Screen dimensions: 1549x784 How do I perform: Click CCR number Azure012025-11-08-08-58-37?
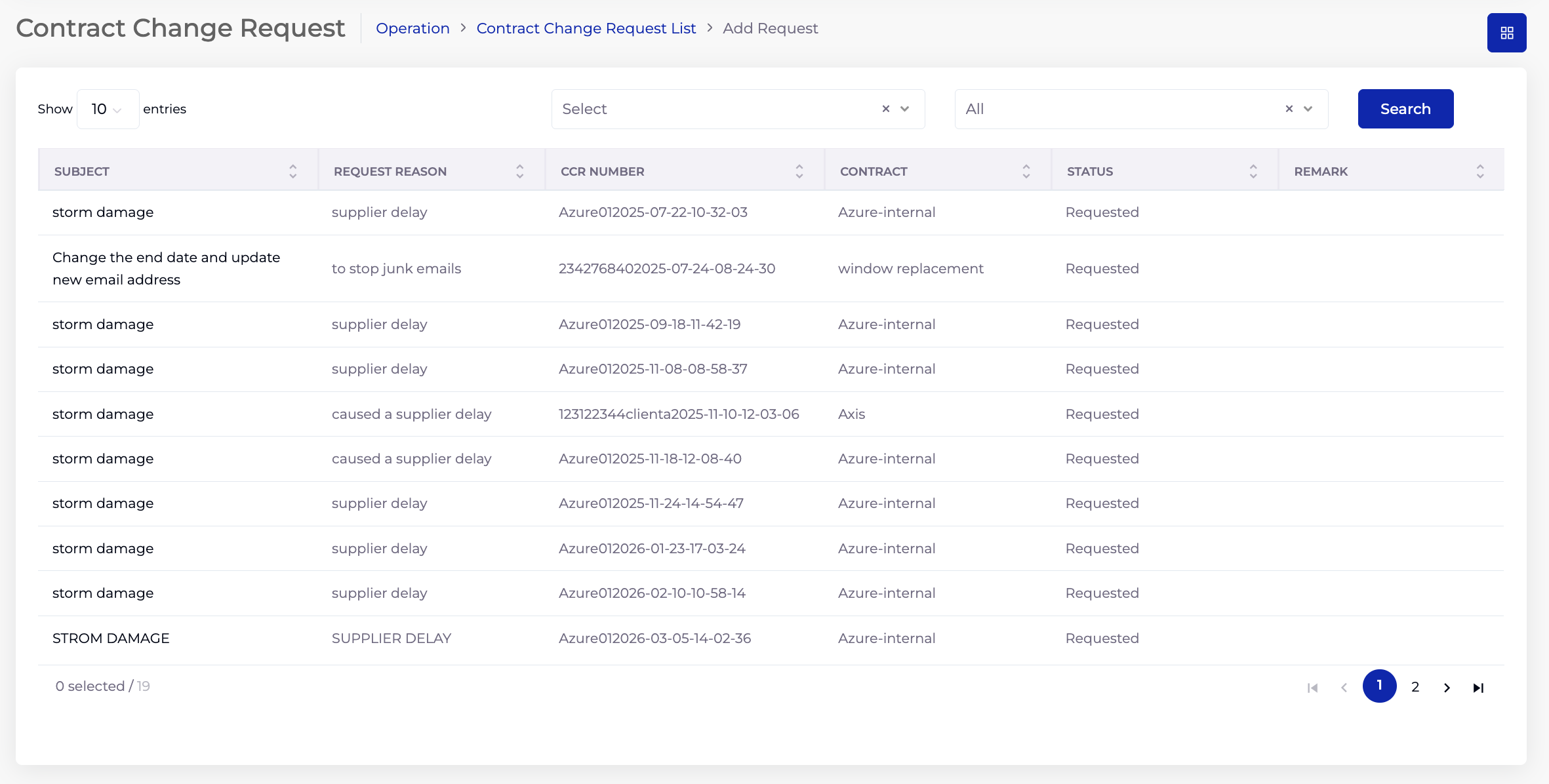[653, 369]
